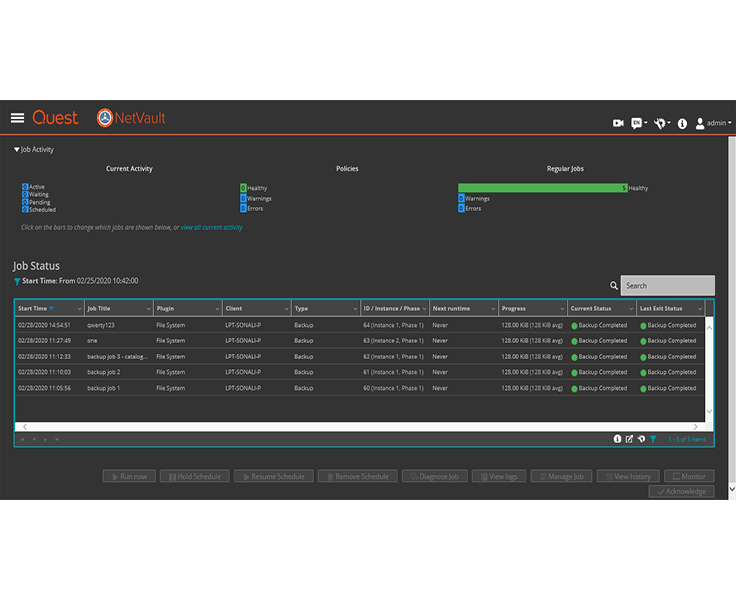Image resolution: width=736 pixels, height=600 pixels.
Task: Open the Job Title column menu
Action: tap(148, 309)
